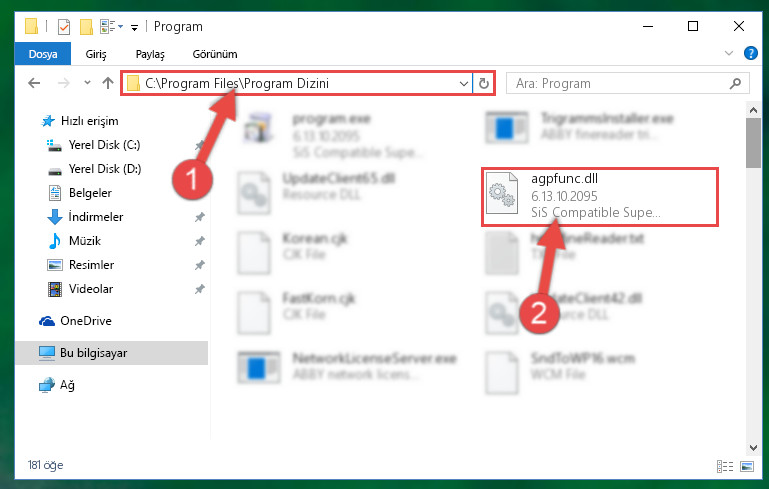Open the Dosya menu tab
The height and width of the screenshot is (489, 769).
coord(43,54)
